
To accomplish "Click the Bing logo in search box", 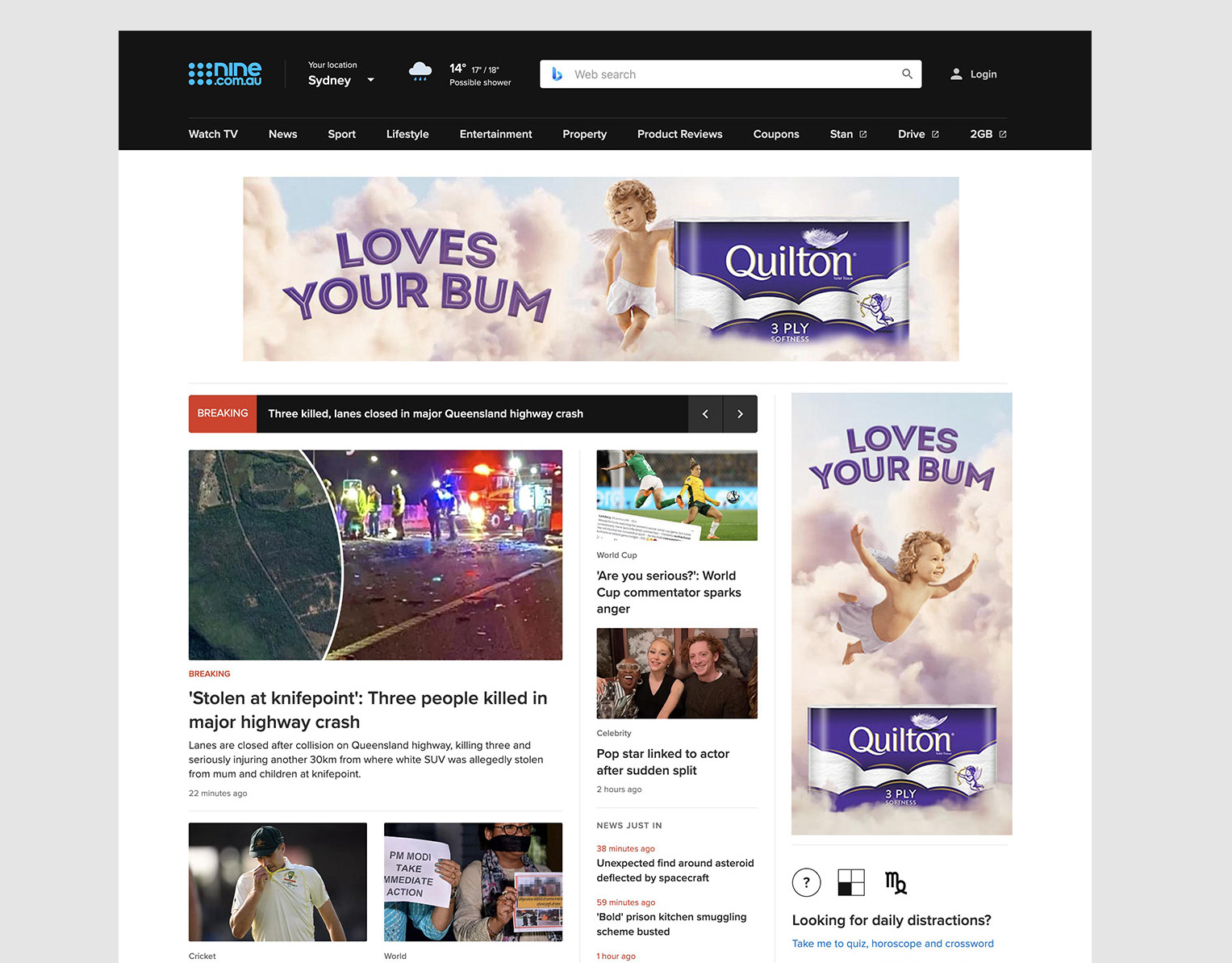I will [x=557, y=74].
